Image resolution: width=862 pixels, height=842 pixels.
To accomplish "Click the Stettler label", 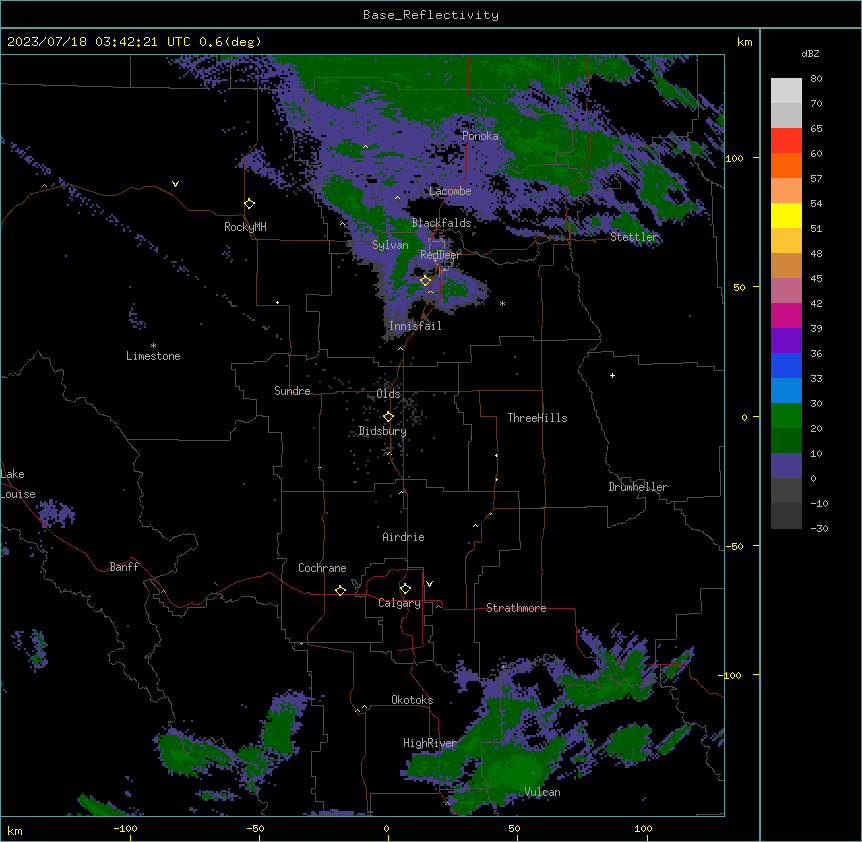I will [x=634, y=237].
